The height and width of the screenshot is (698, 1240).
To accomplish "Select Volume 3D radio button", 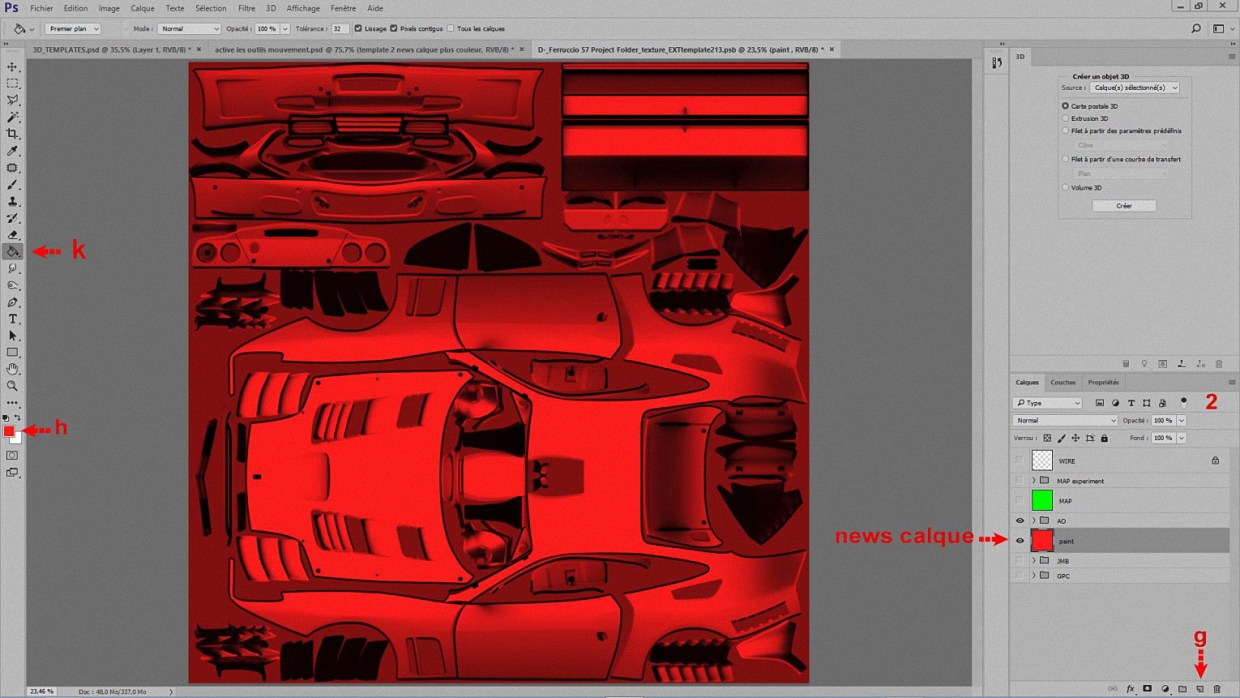I will (x=1066, y=187).
